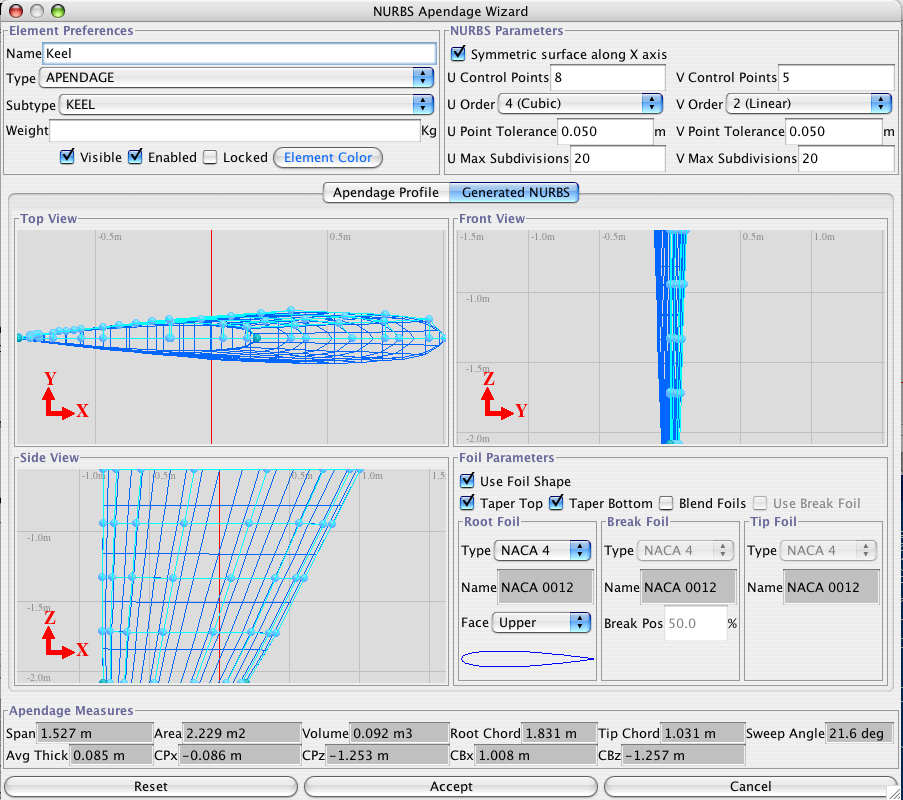The height and width of the screenshot is (800, 903).
Task: Turn on Blend Foils checkbox
Action: tap(667, 503)
